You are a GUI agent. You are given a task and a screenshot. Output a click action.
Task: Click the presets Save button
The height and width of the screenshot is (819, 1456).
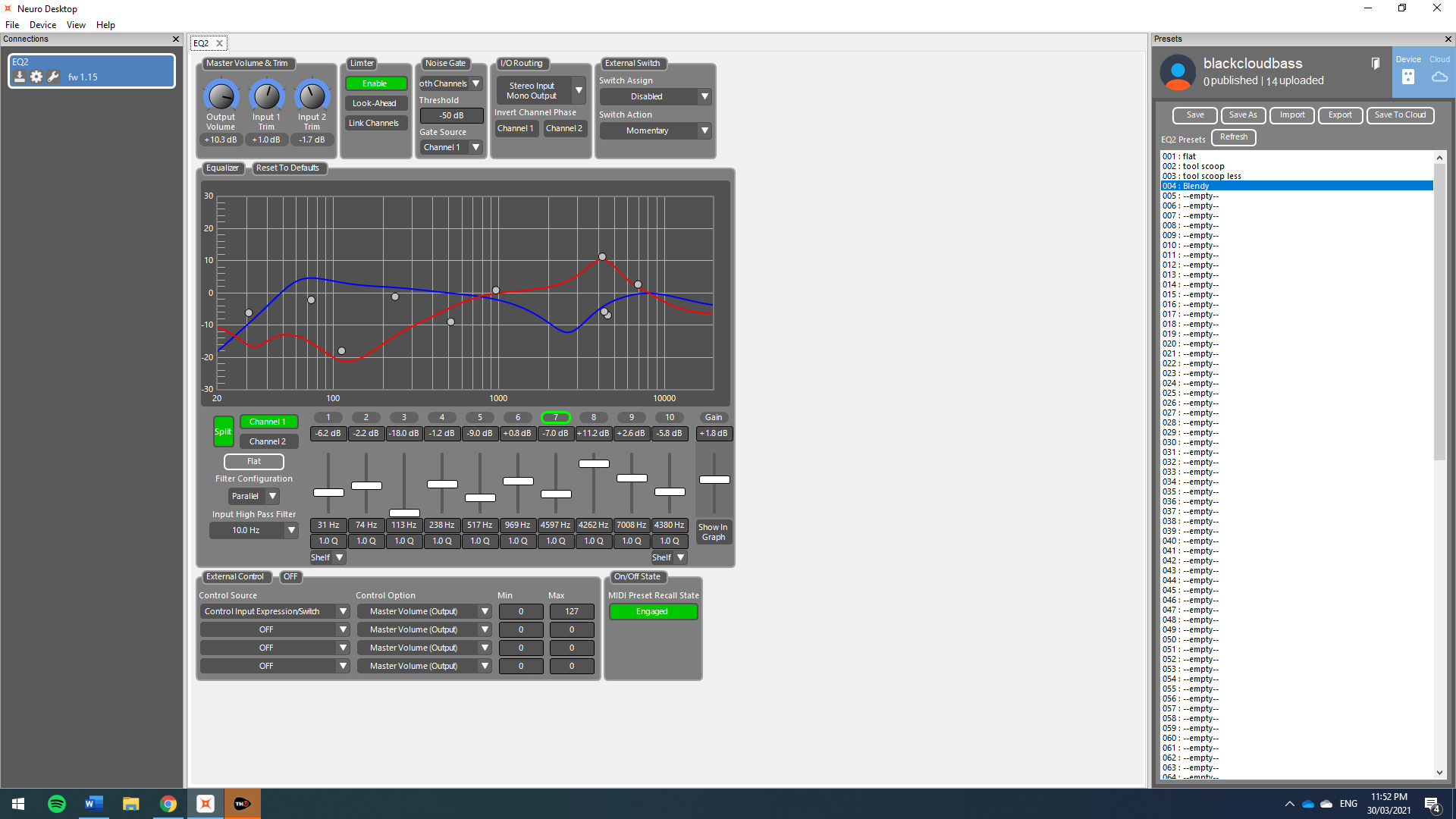1195,115
